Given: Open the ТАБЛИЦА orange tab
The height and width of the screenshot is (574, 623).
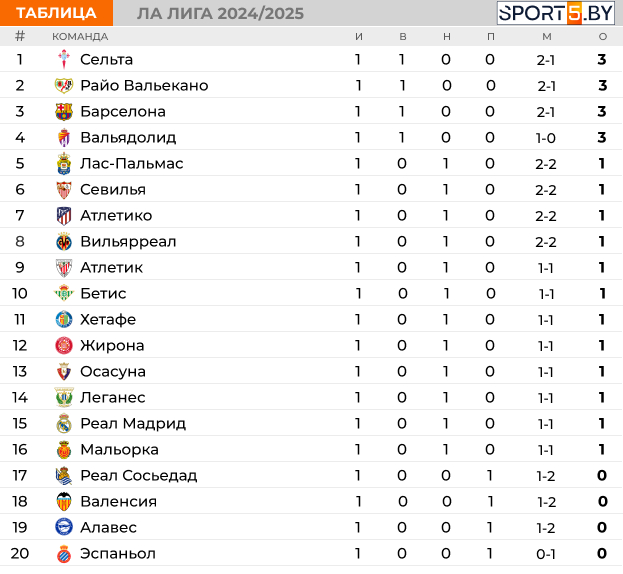Looking at the screenshot, I should [56, 13].
